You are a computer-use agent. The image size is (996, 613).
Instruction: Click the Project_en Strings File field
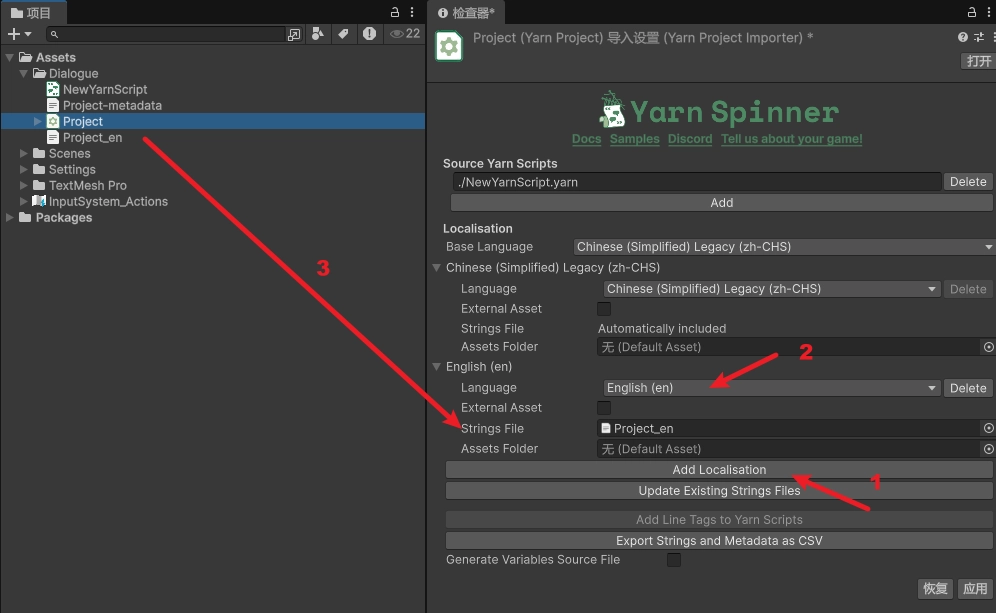[790, 429]
